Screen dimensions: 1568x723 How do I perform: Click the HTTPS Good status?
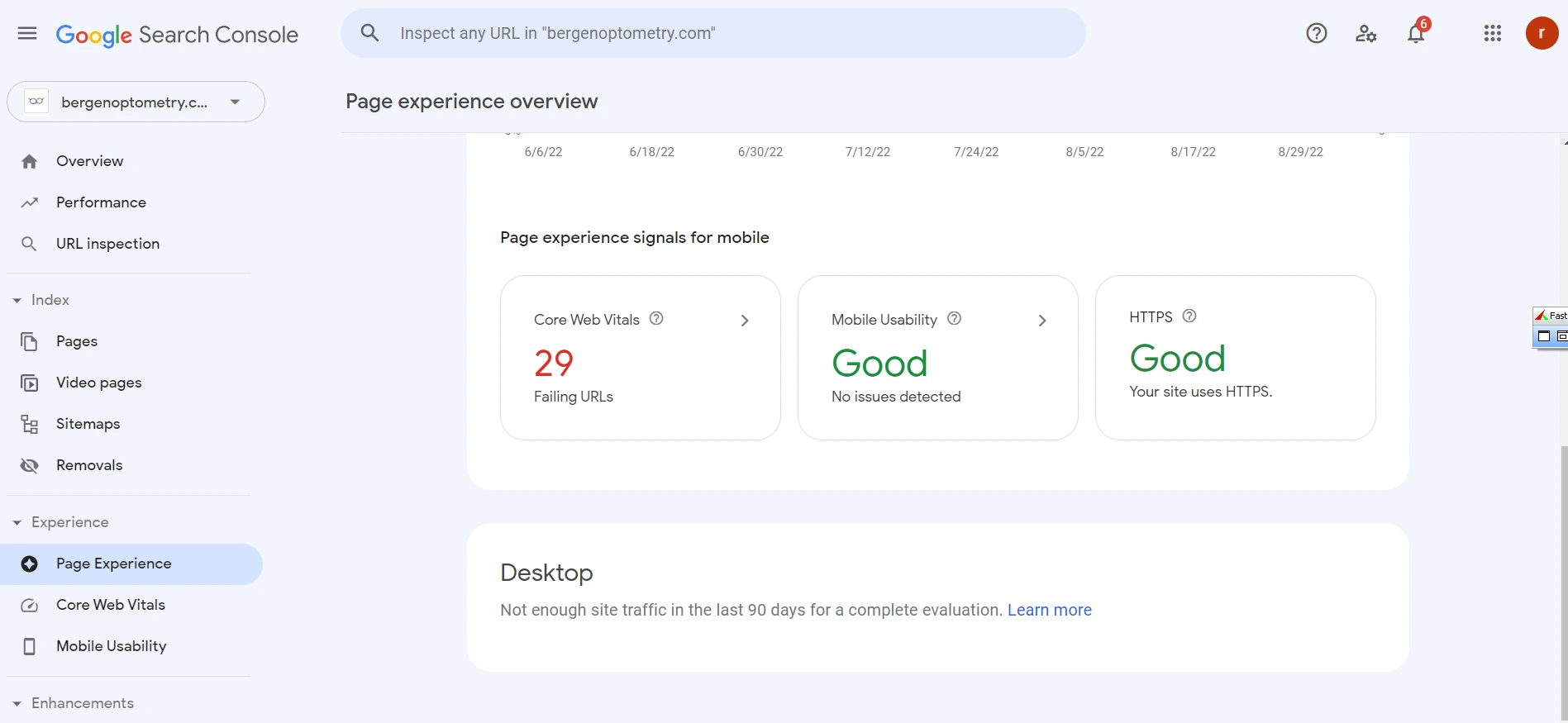click(x=1177, y=358)
